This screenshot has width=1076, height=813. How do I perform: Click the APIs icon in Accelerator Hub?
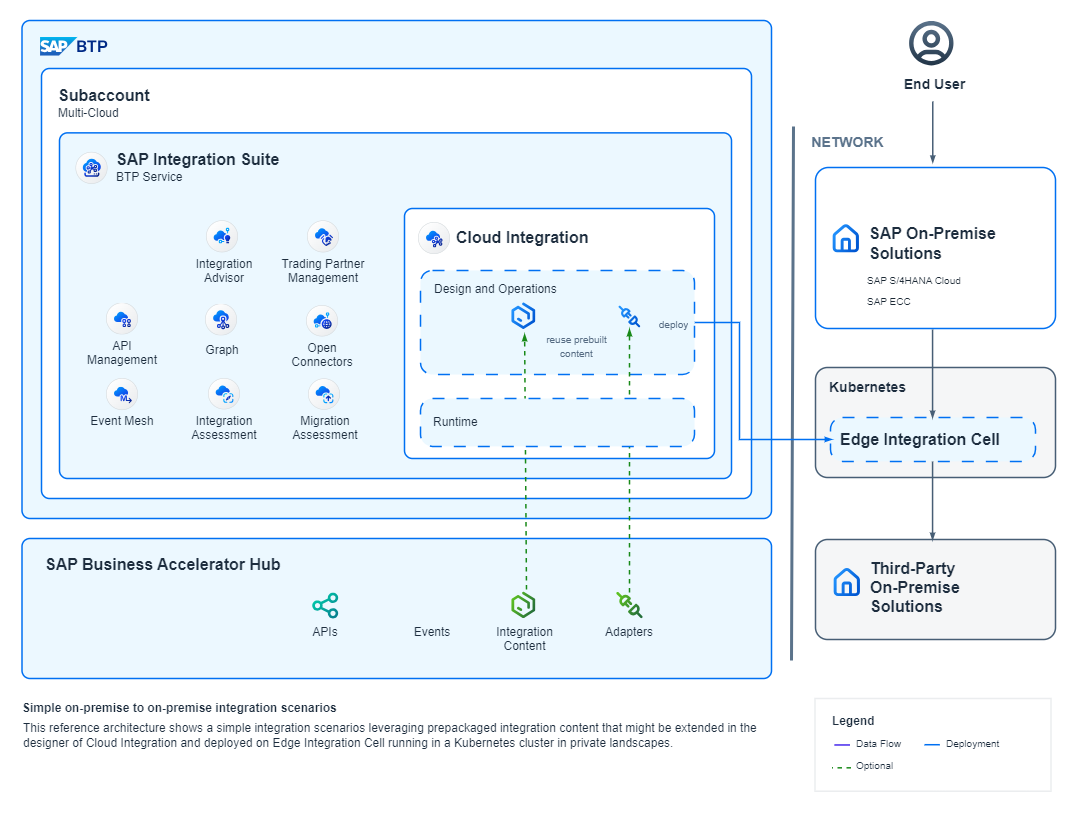[x=325, y=605]
